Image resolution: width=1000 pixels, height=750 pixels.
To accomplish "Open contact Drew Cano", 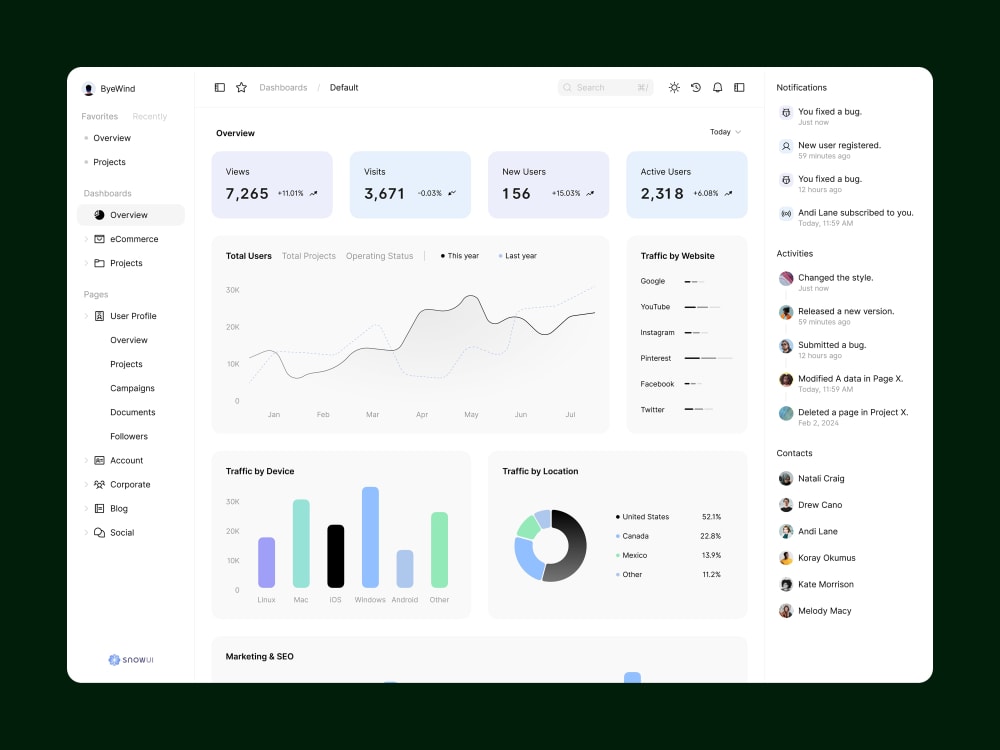I will click(820, 504).
